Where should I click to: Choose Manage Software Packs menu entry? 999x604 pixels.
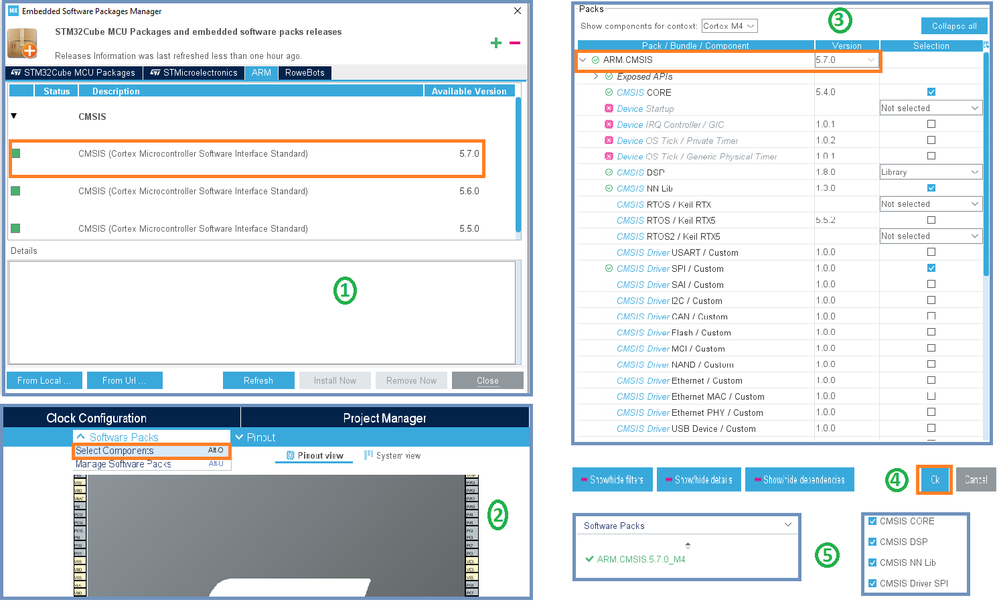click(x=151, y=464)
